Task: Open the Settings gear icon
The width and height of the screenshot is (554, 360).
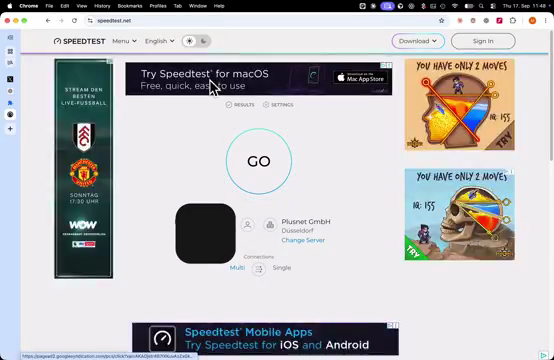Action: click(266, 105)
